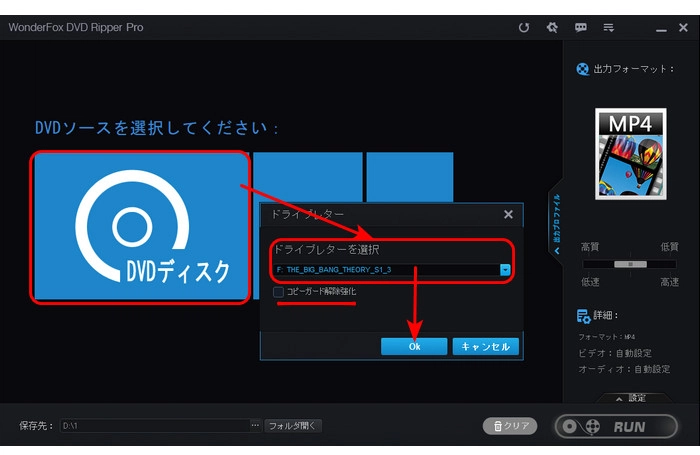Click the MP4 output format icon
The image size is (700, 455).
pos(630,155)
